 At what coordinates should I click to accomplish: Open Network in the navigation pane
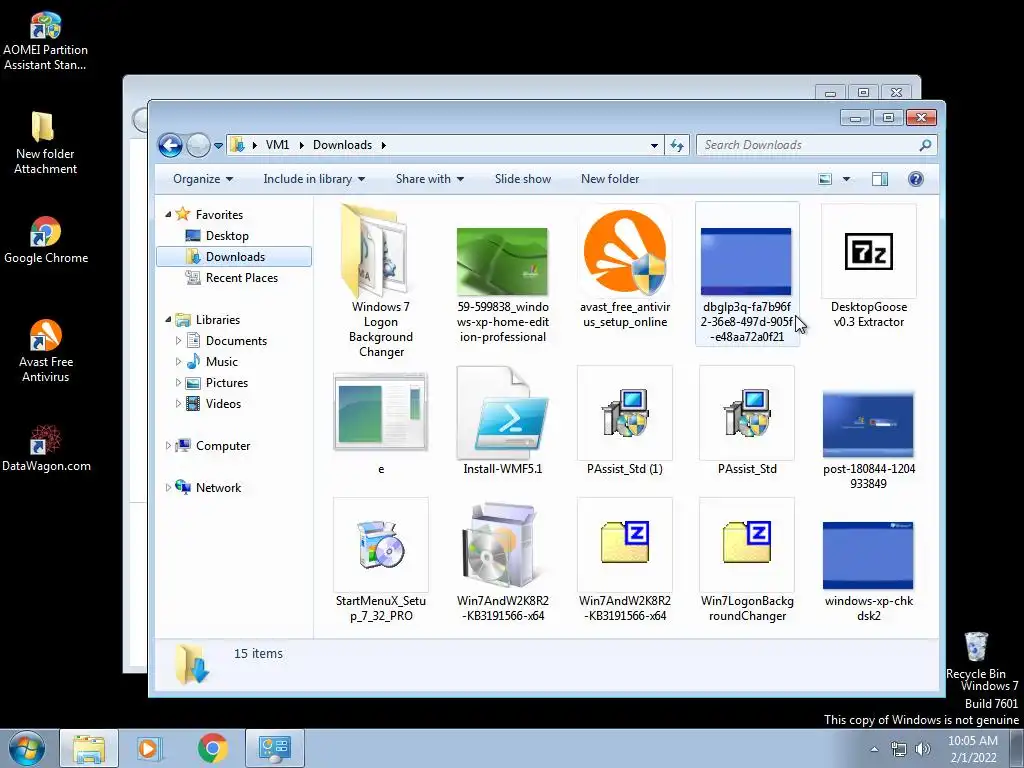click(217, 487)
